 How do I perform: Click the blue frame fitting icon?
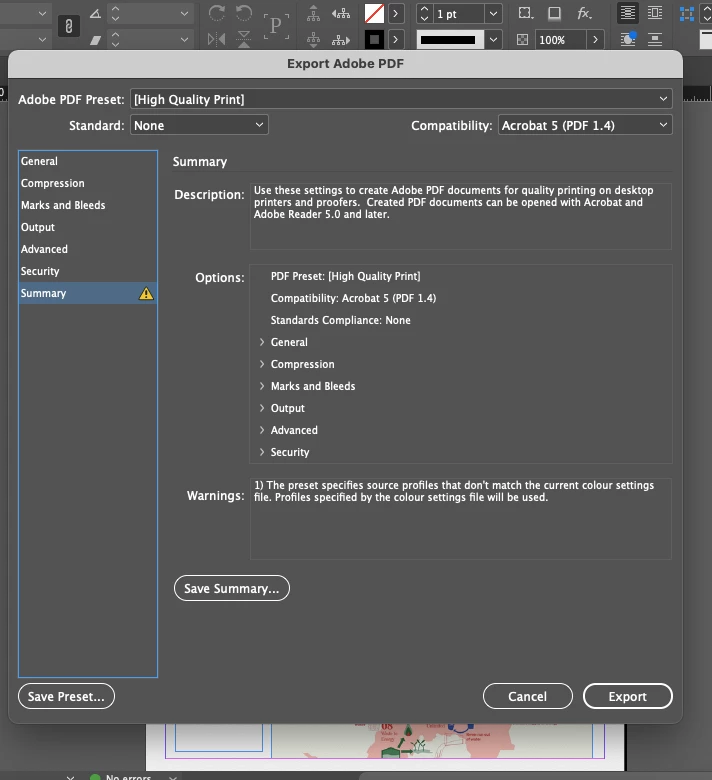pos(687,14)
